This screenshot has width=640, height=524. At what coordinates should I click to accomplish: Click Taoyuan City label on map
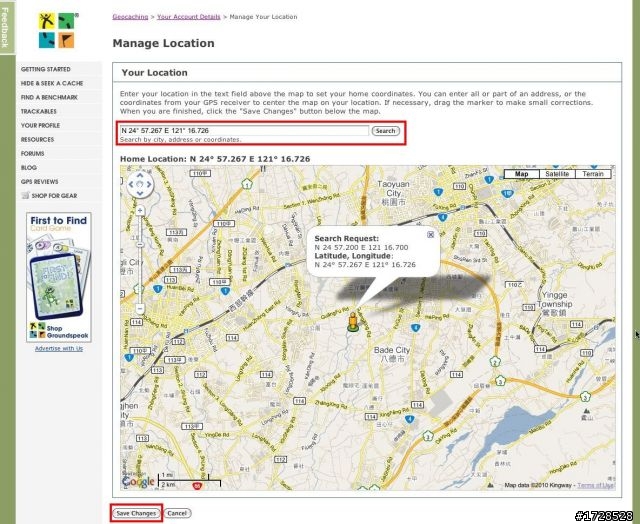tap(393, 193)
